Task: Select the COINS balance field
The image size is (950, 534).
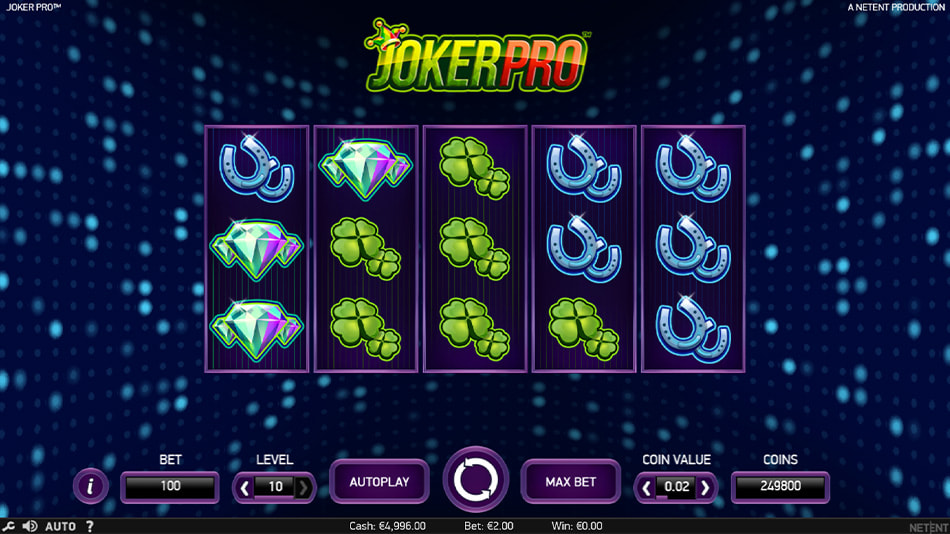Action: (780, 486)
